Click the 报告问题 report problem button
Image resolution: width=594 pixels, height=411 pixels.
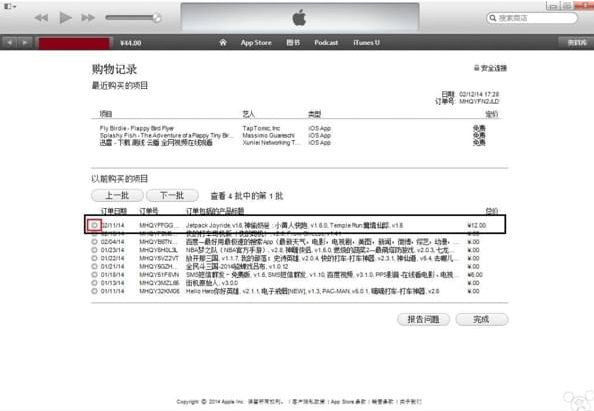424,319
